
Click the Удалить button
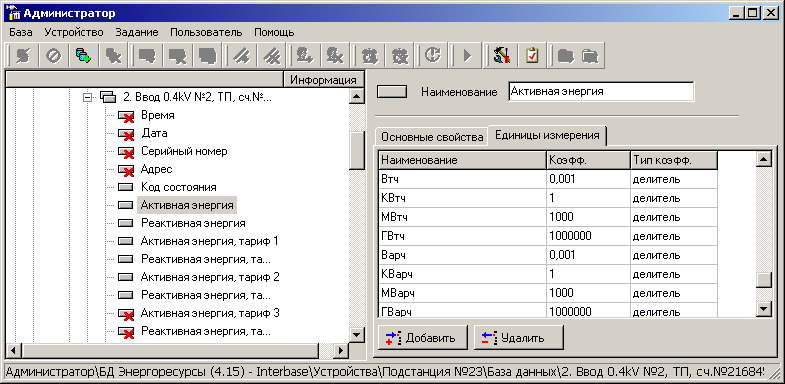pyautogui.click(x=518, y=337)
